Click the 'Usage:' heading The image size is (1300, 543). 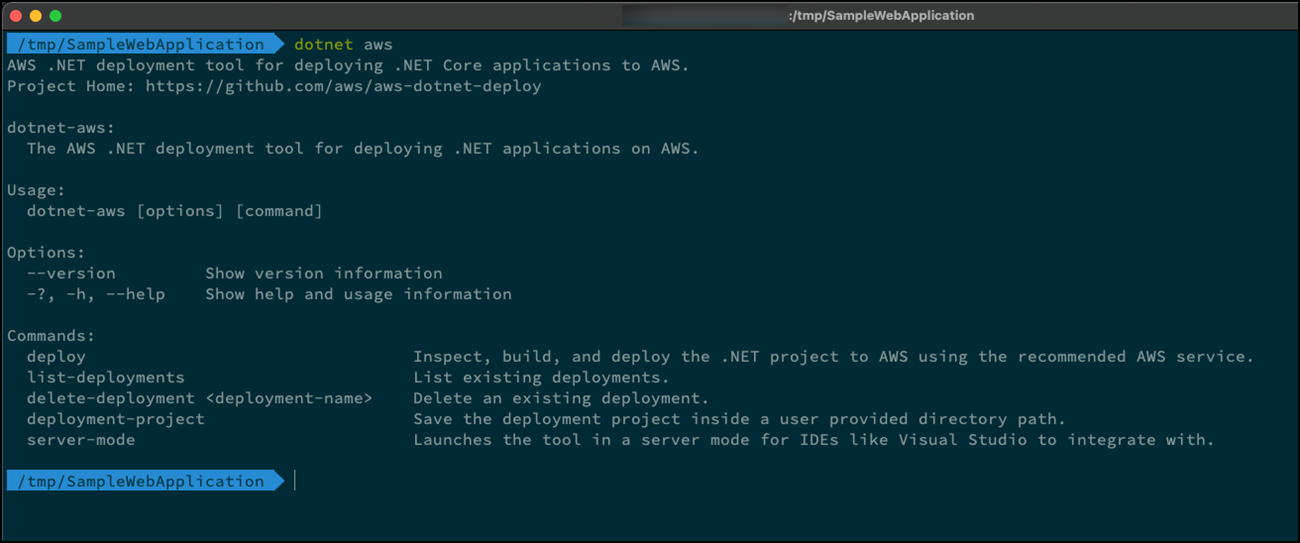coord(36,190)
